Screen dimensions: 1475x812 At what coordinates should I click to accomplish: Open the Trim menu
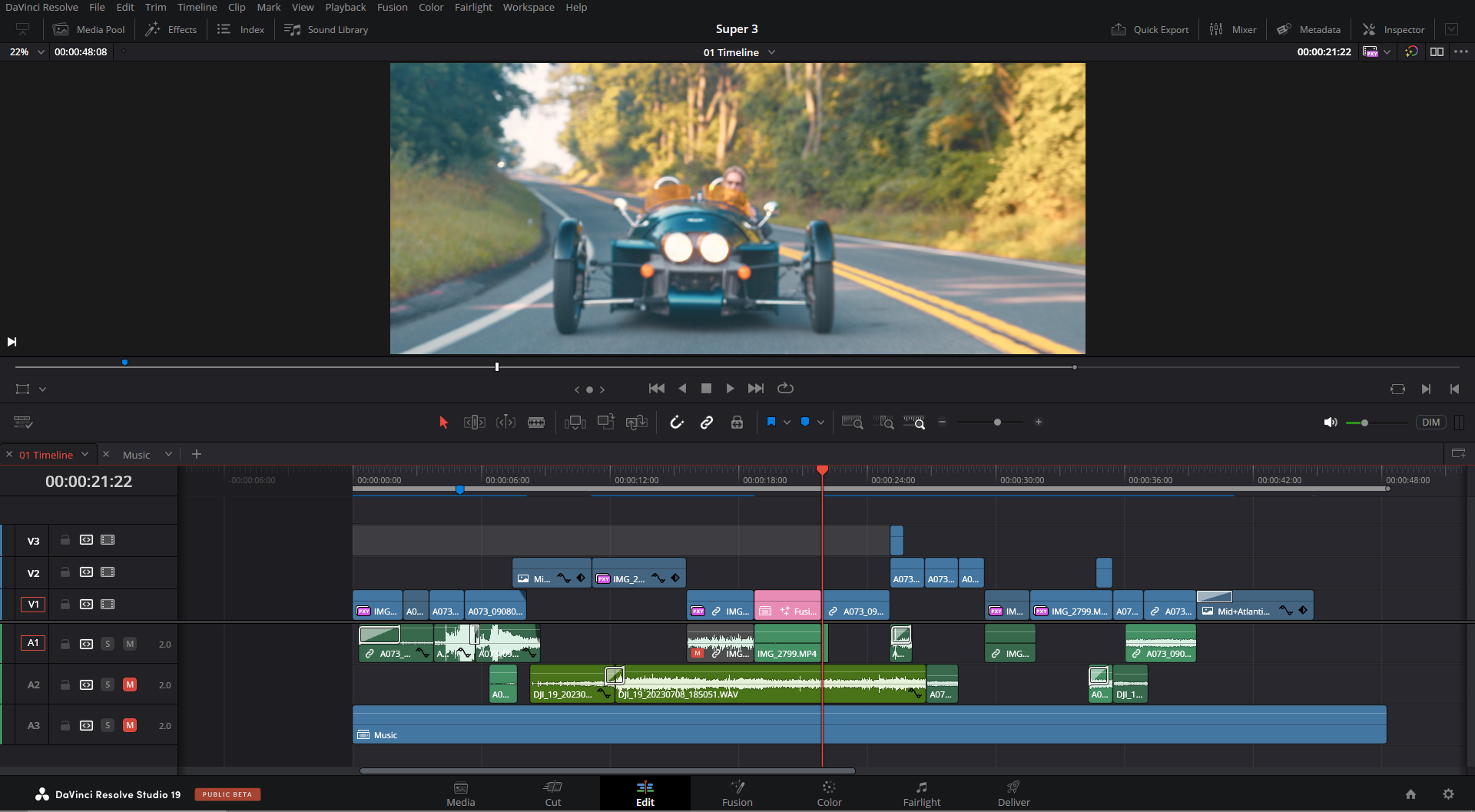point(156,7)
